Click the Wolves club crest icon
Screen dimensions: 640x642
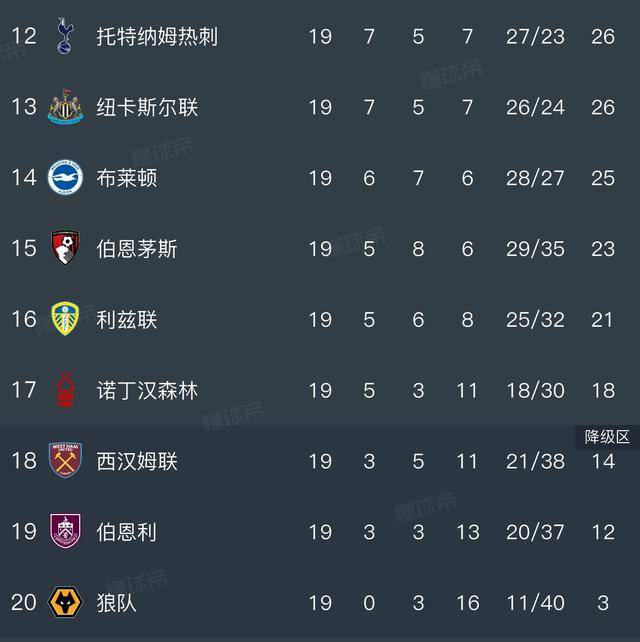pyautogui.click(x=65, y=603)
